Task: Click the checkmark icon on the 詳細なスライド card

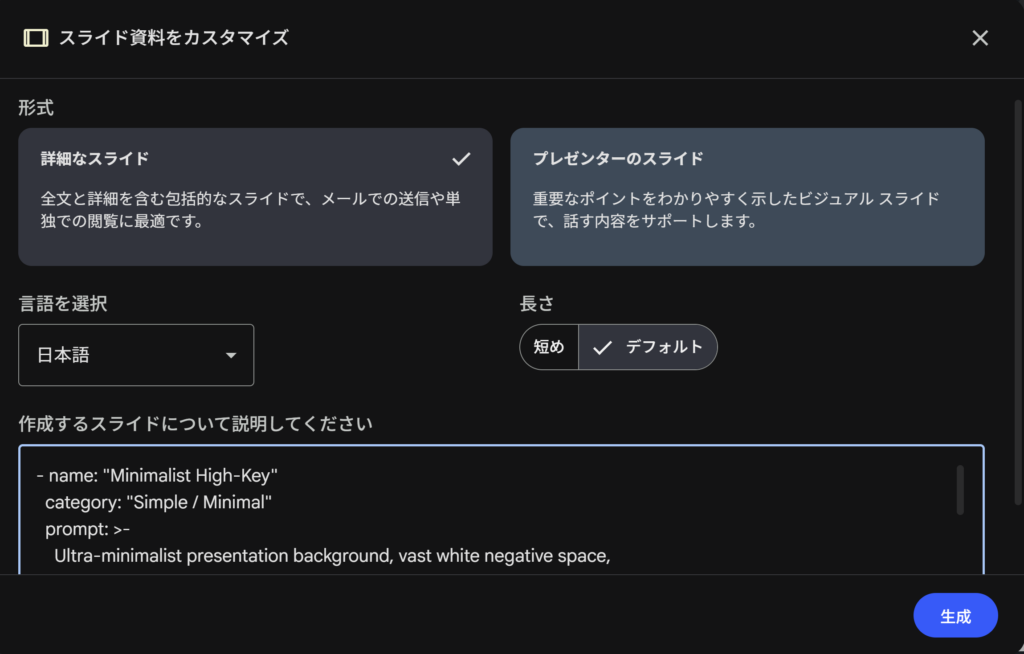Action: [x=461, y=158]
